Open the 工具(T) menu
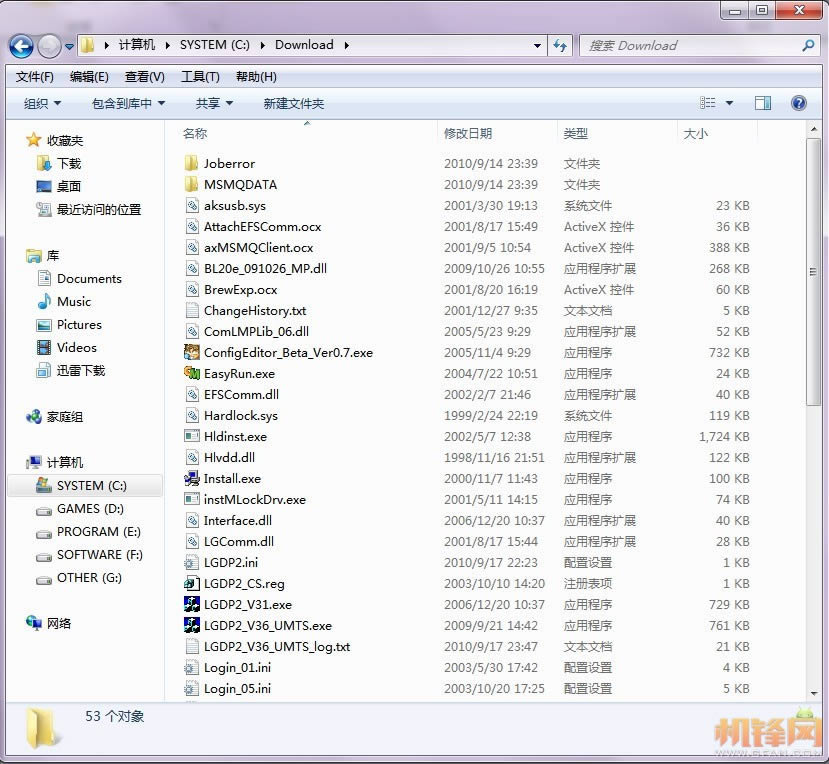 pyautogui.click(x=200, y=77)
